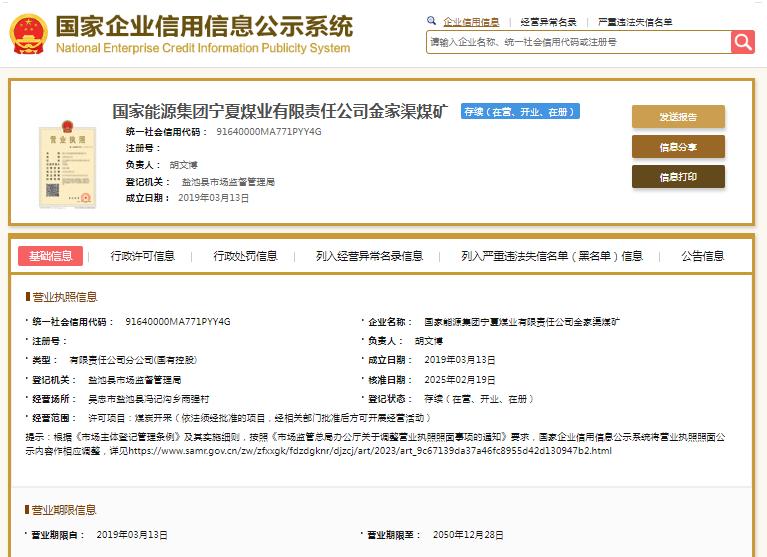This screenshot has height=557, width=767.
Task: Open the 列入严重违法失信名单（黑名单）信息 tab
Action: [552, 256]
